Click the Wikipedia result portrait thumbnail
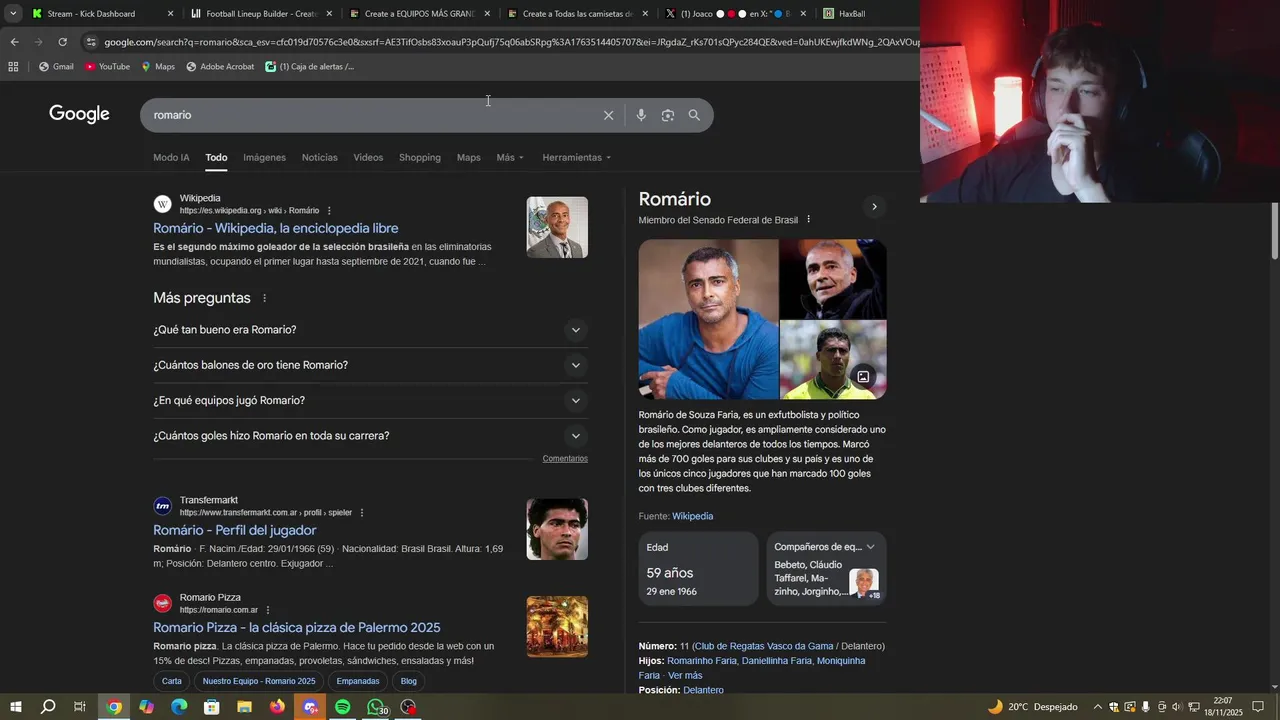This screenshot has width=1280, height=720. click(x=557, y=227)
